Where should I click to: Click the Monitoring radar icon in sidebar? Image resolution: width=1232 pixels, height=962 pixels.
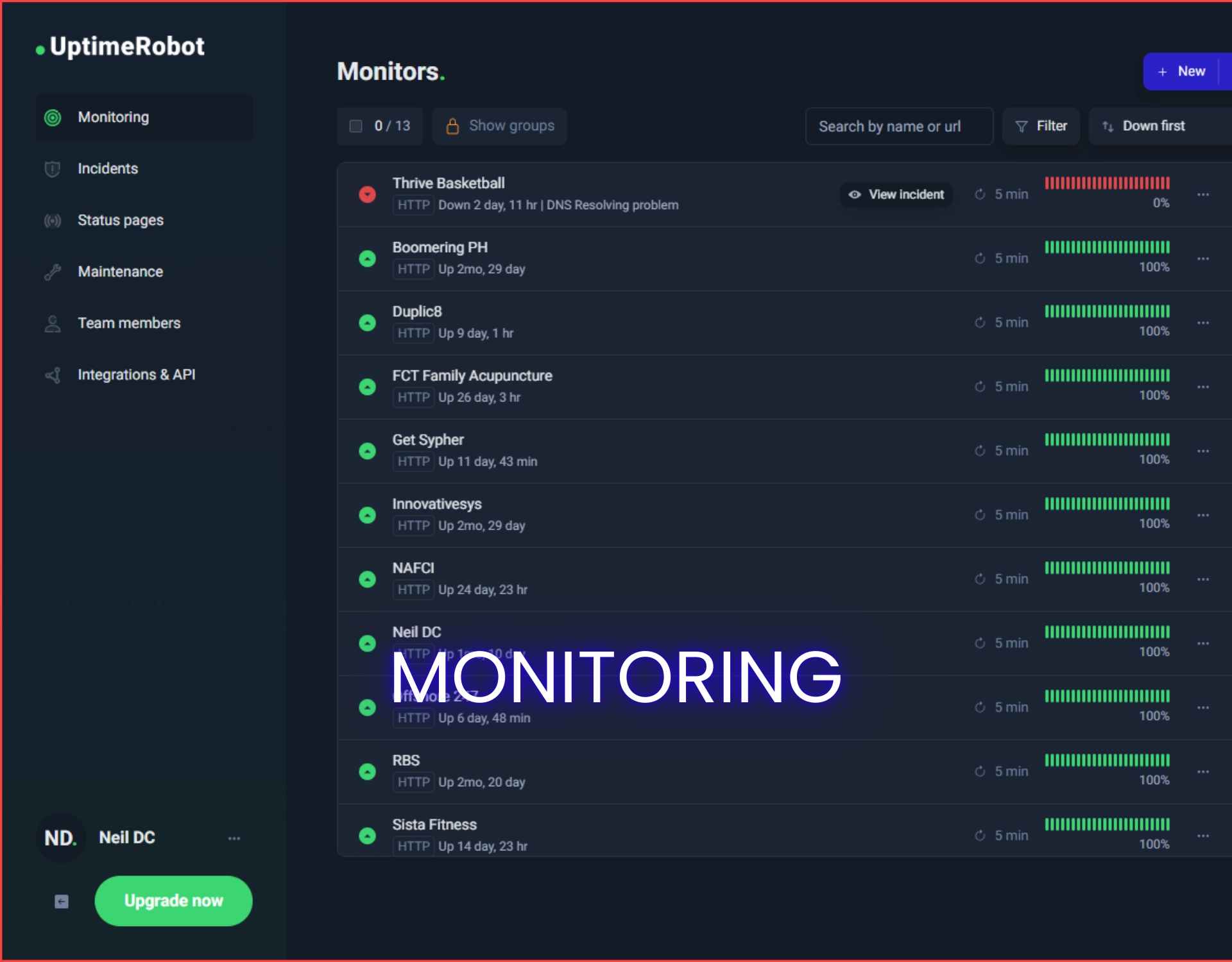pos(53,117)
